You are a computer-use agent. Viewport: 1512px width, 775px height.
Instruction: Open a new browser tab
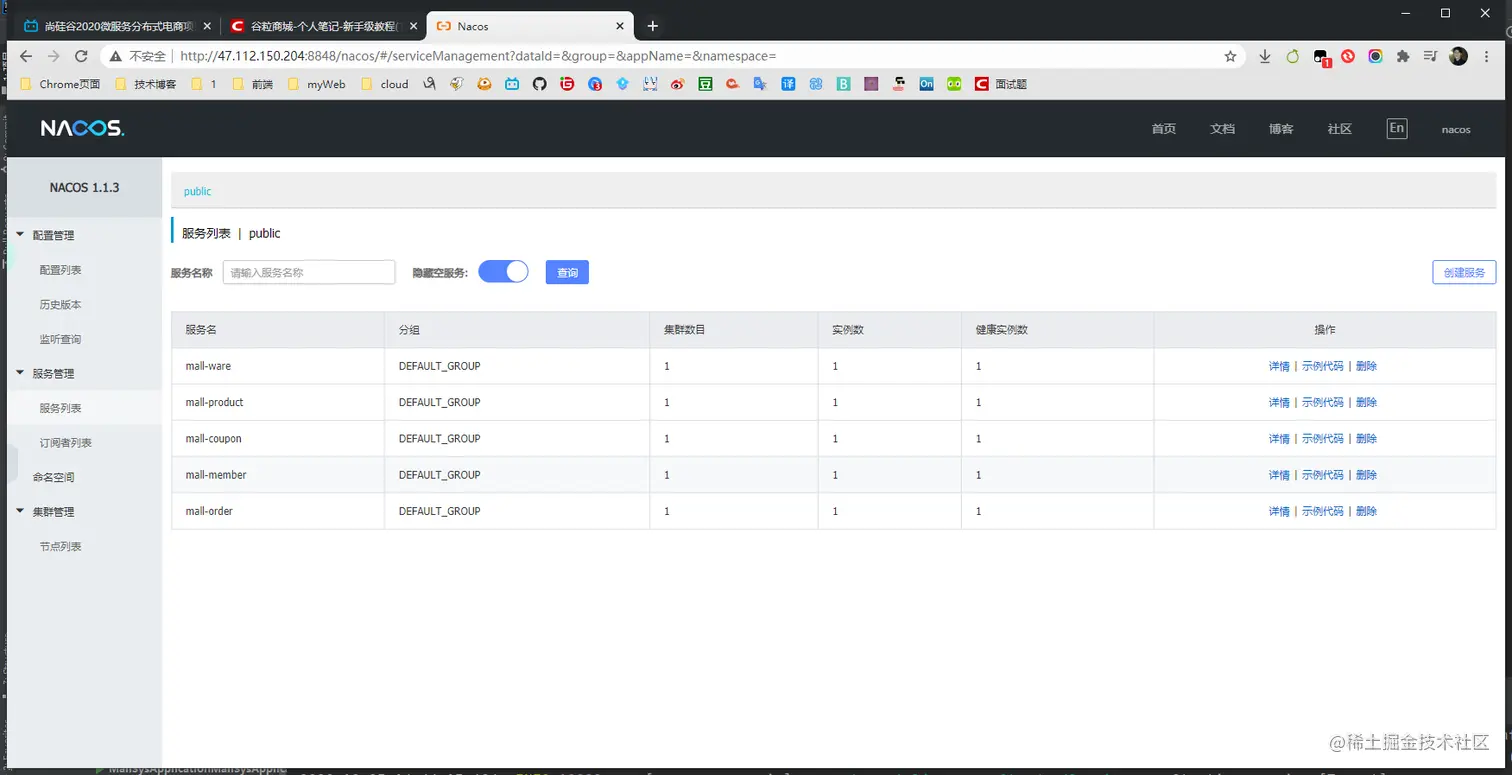[653, 26]
